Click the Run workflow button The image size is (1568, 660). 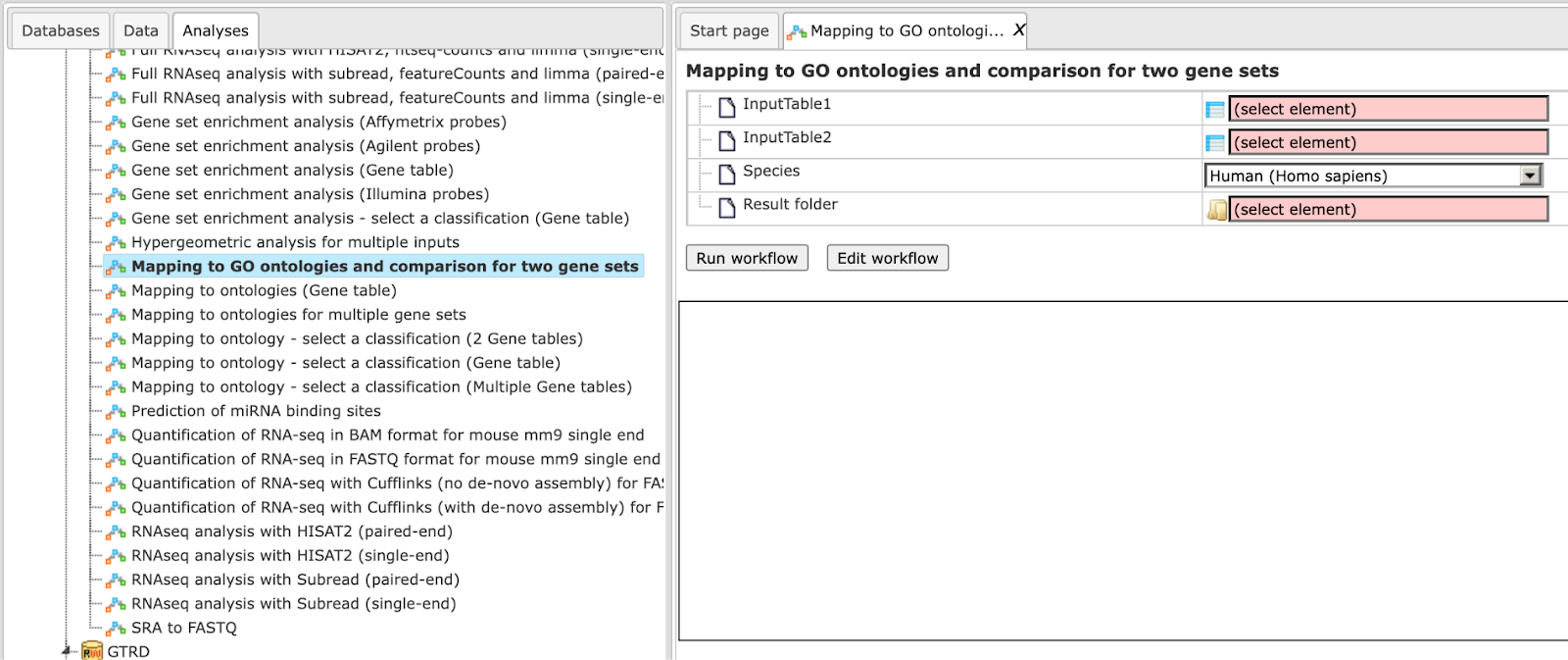(x=747, y=258)
